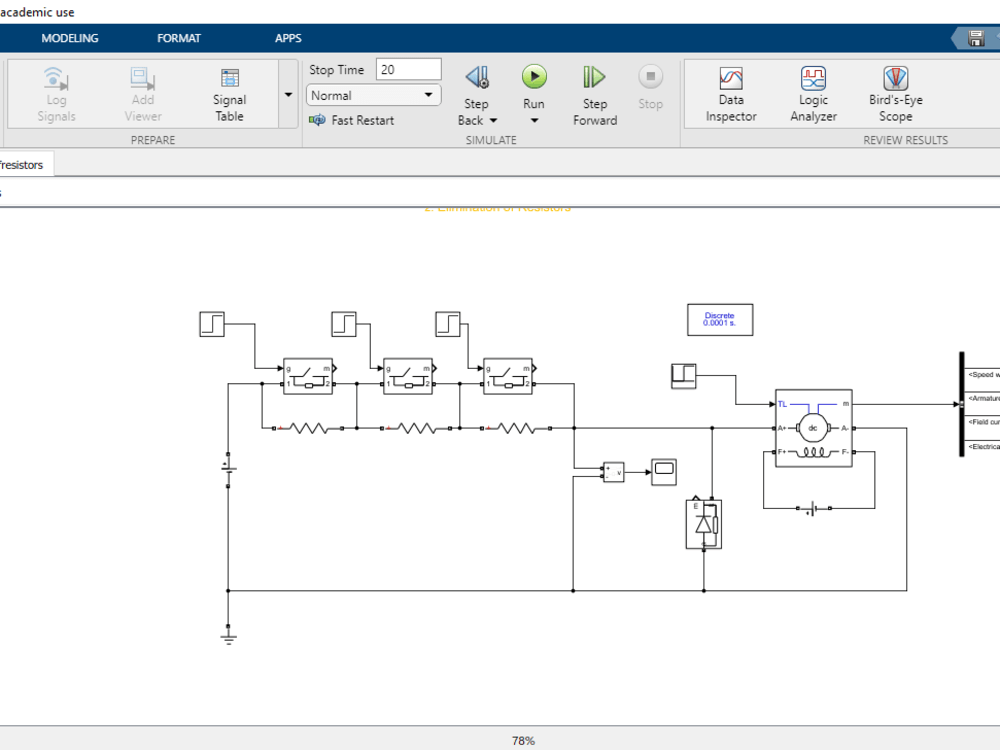Select the second Step source block
Image resolution: width=1000 pixels, height=750 pixels.
click(344, 324)
